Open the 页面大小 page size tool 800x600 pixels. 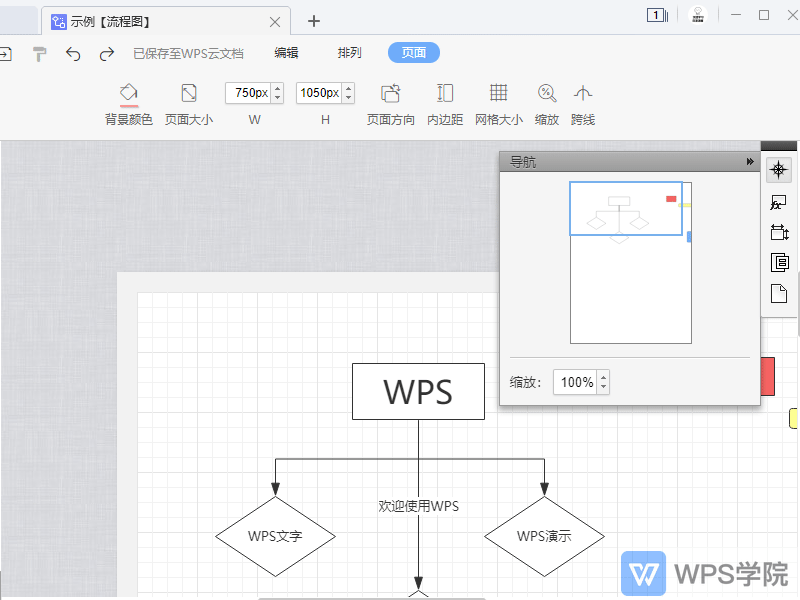189,105
